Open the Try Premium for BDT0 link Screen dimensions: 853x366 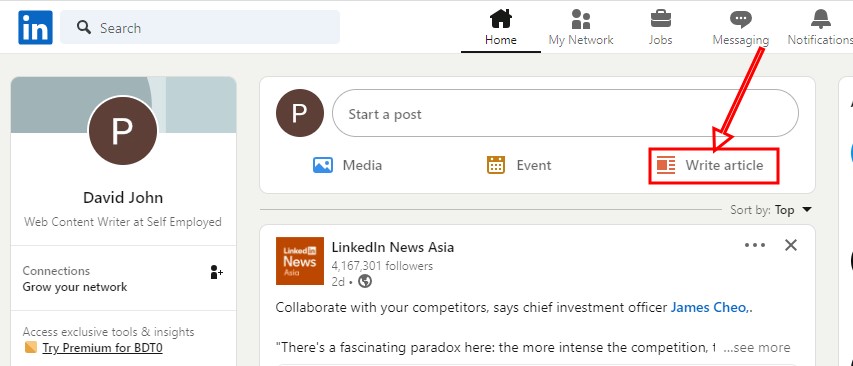point(102,348)
